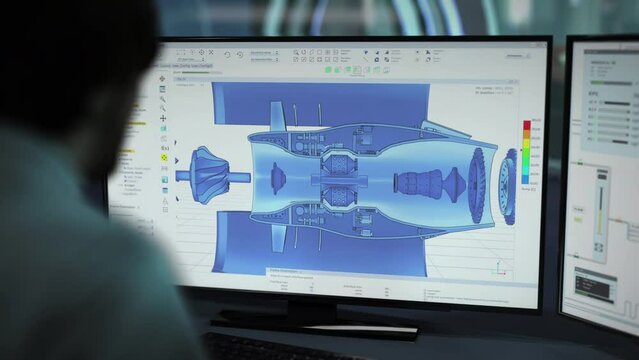The height and width of the screenshot is (360, 639).
Task: Click the crosshair target icon in top toolbar
Action: click(x=202, y=52)
